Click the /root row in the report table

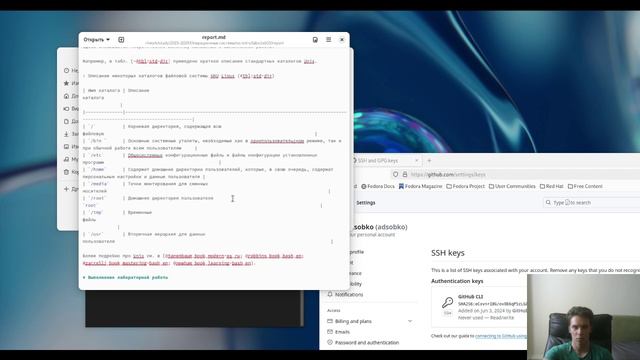[x=202, y=202]
